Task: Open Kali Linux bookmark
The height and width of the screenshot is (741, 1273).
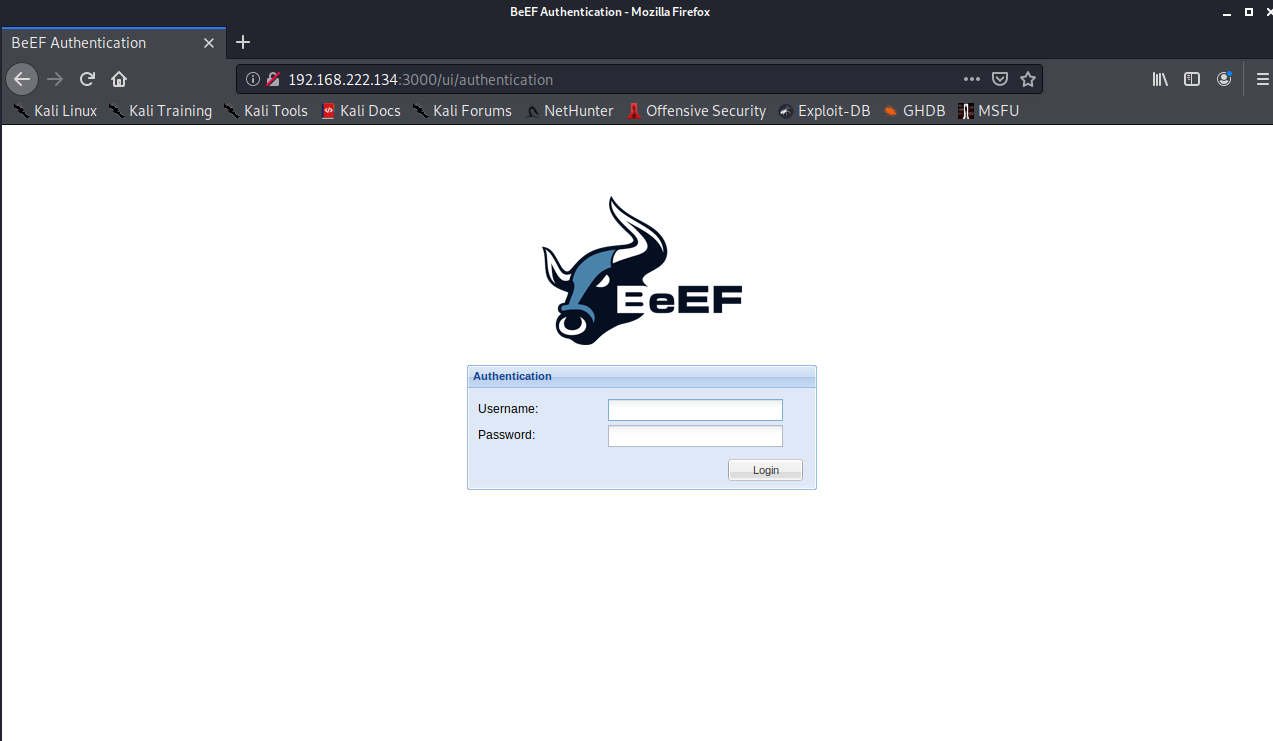Action: (55, 111)
